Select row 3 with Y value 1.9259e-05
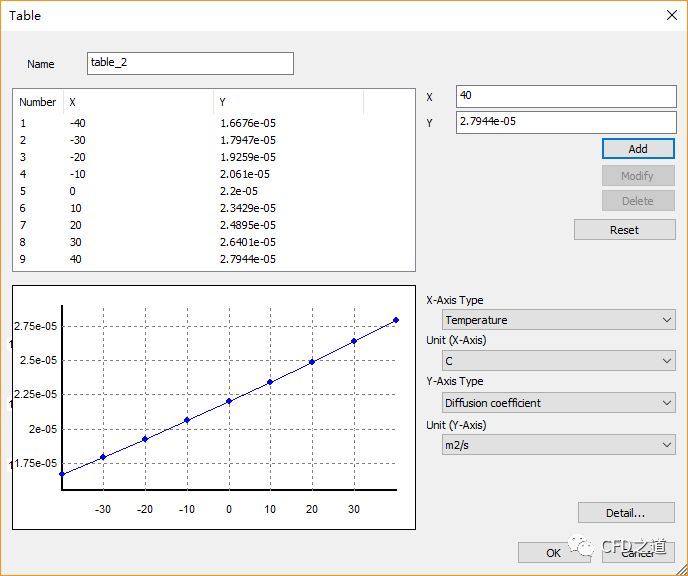This screenshot has height=576, width=688. click(x=247, y=157)
